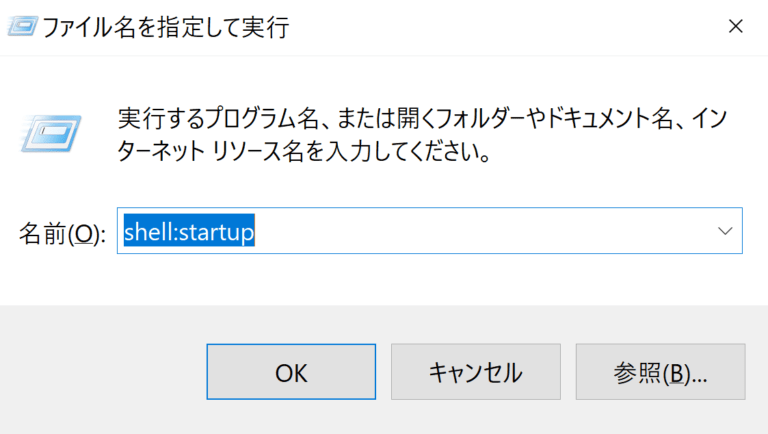768x434 pixels.
Task: Expand the 名前 combo box dropdown arrow
Action: [726, 231]
